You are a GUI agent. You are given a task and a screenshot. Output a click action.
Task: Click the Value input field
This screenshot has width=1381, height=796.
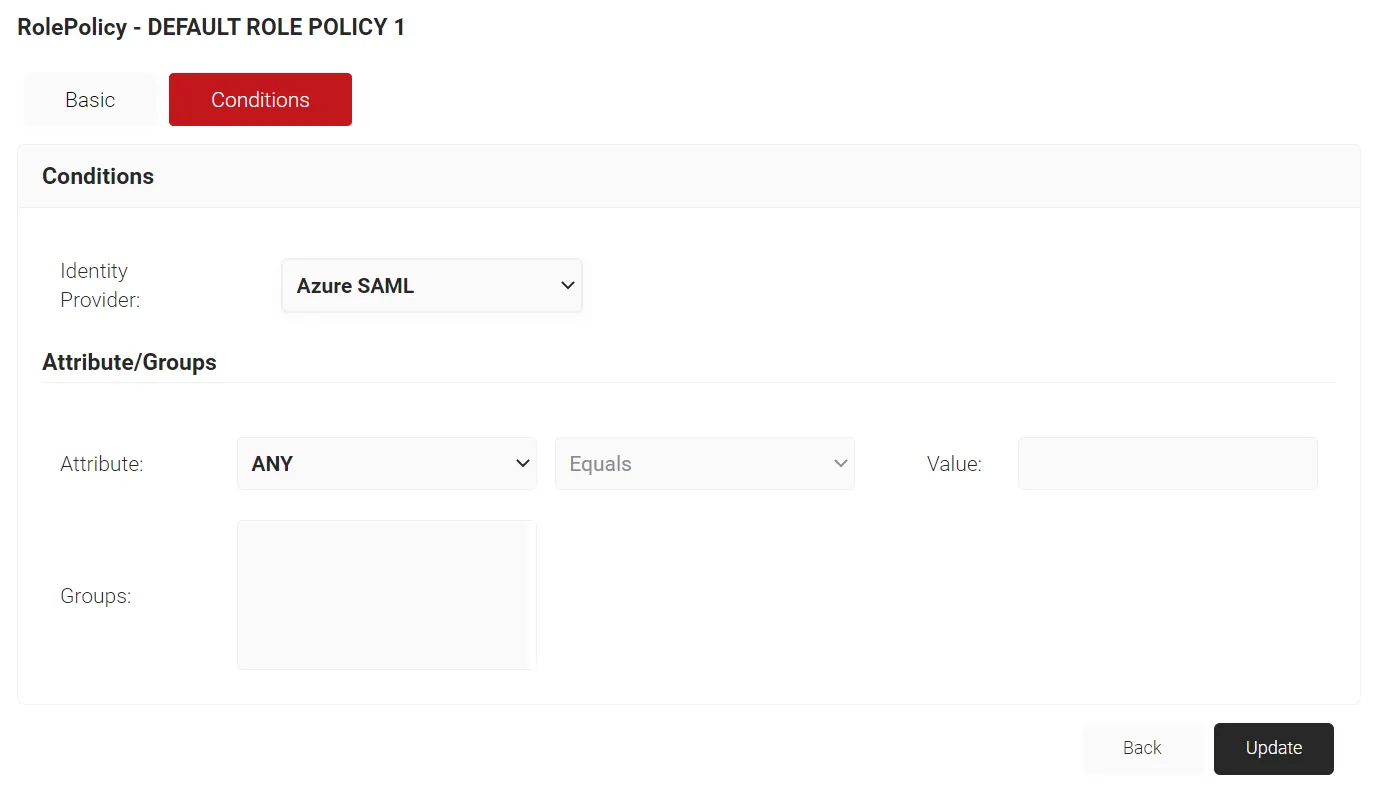pos(1168,464)
